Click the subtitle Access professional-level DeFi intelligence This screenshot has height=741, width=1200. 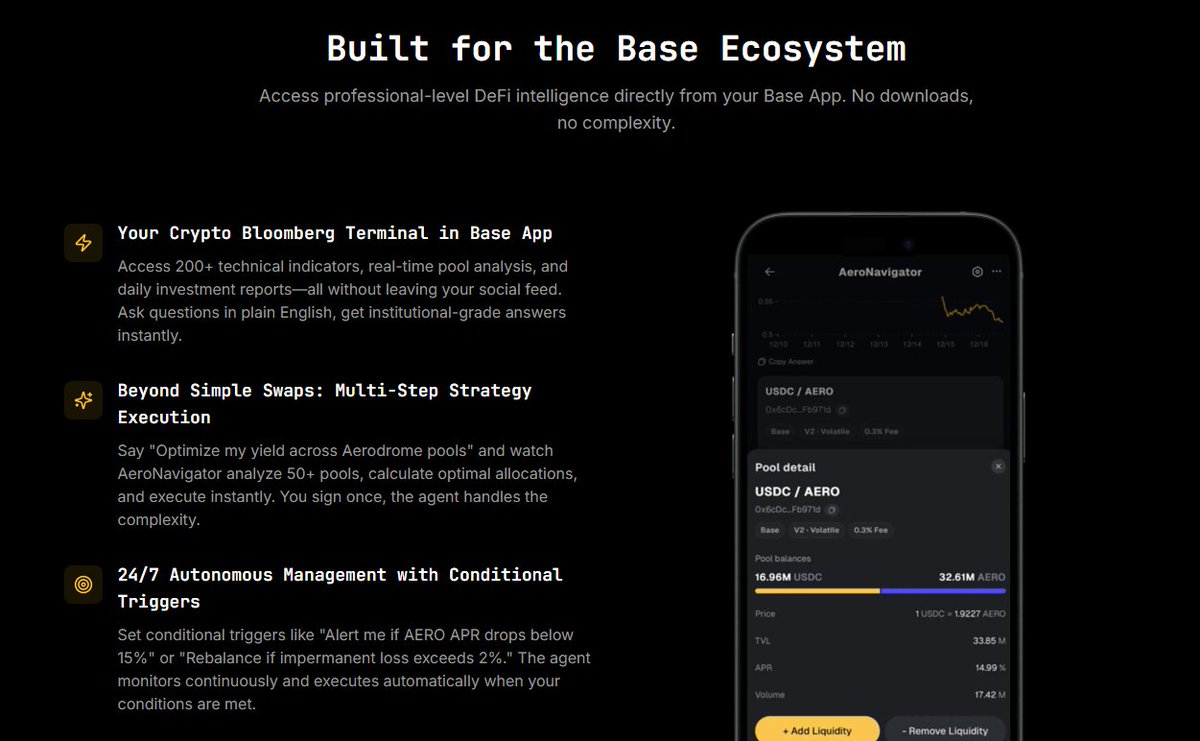(x=616, y=110)
